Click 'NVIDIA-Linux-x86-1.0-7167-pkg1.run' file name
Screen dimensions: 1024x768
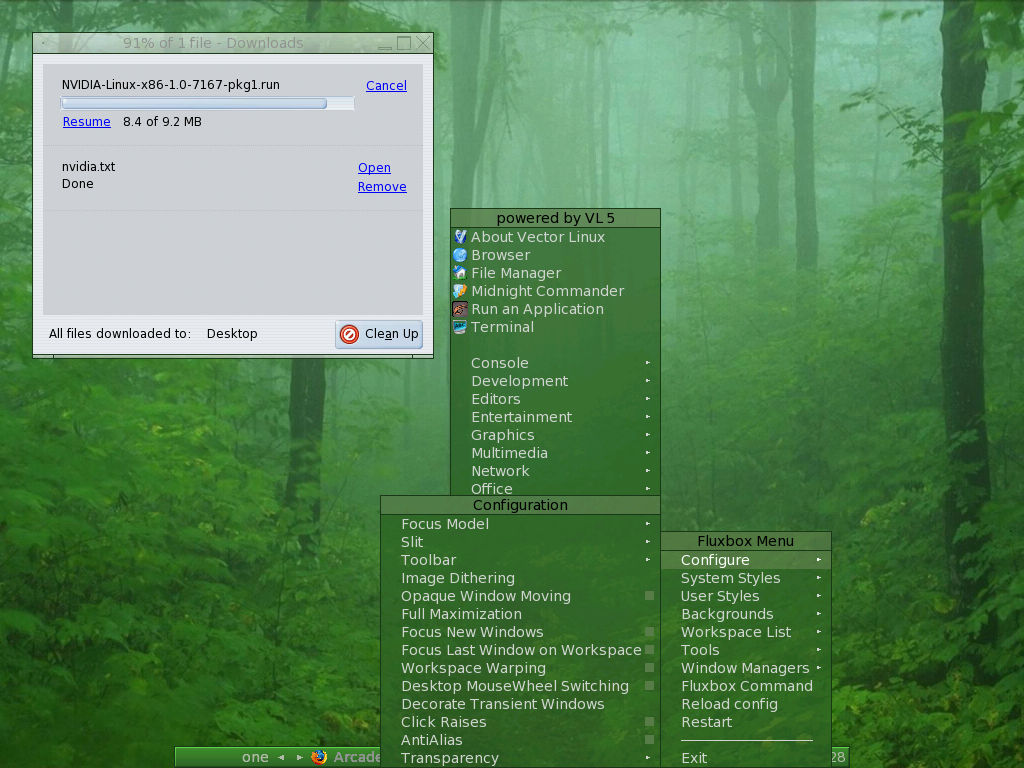(x=170, y=85)
